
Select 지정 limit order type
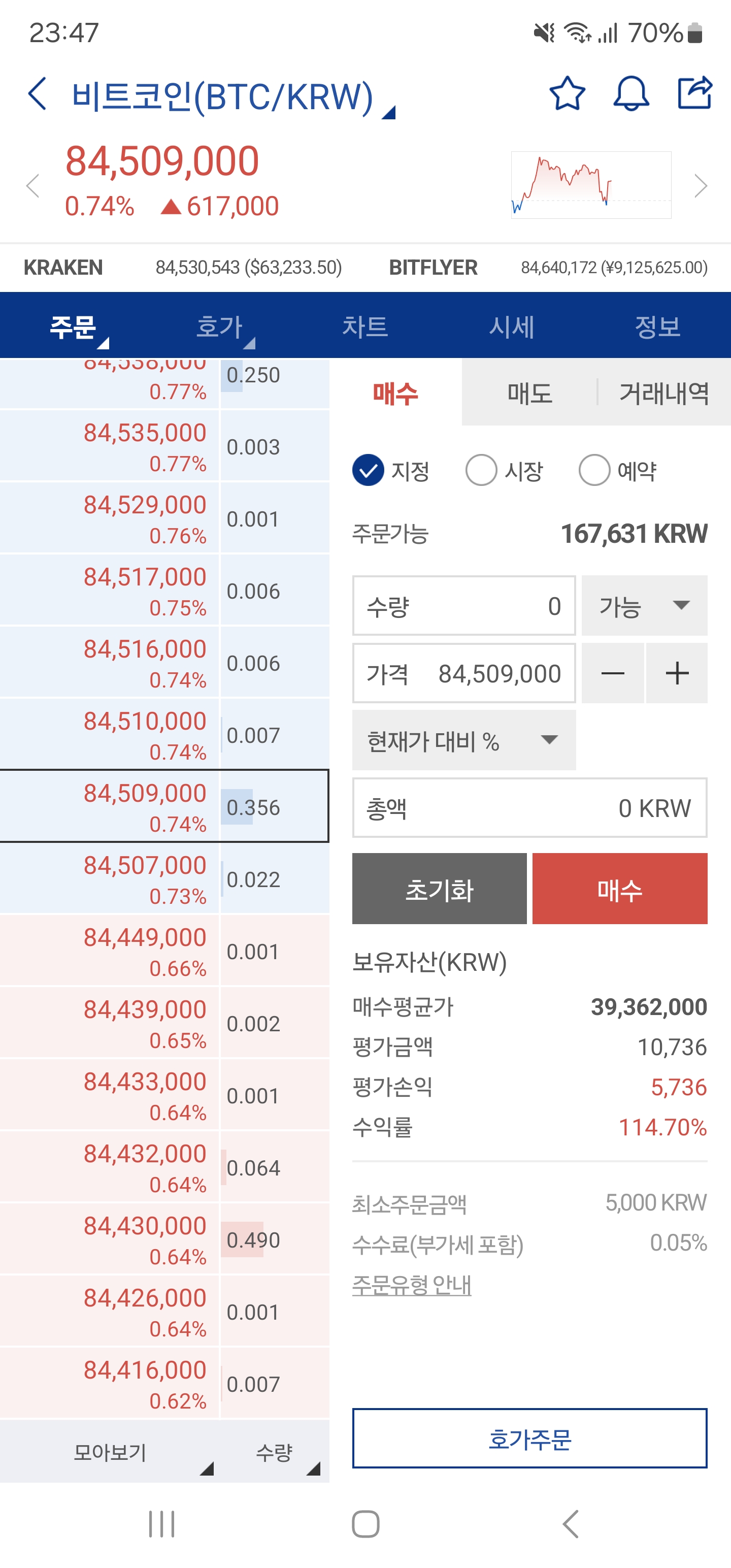(368, 471)
